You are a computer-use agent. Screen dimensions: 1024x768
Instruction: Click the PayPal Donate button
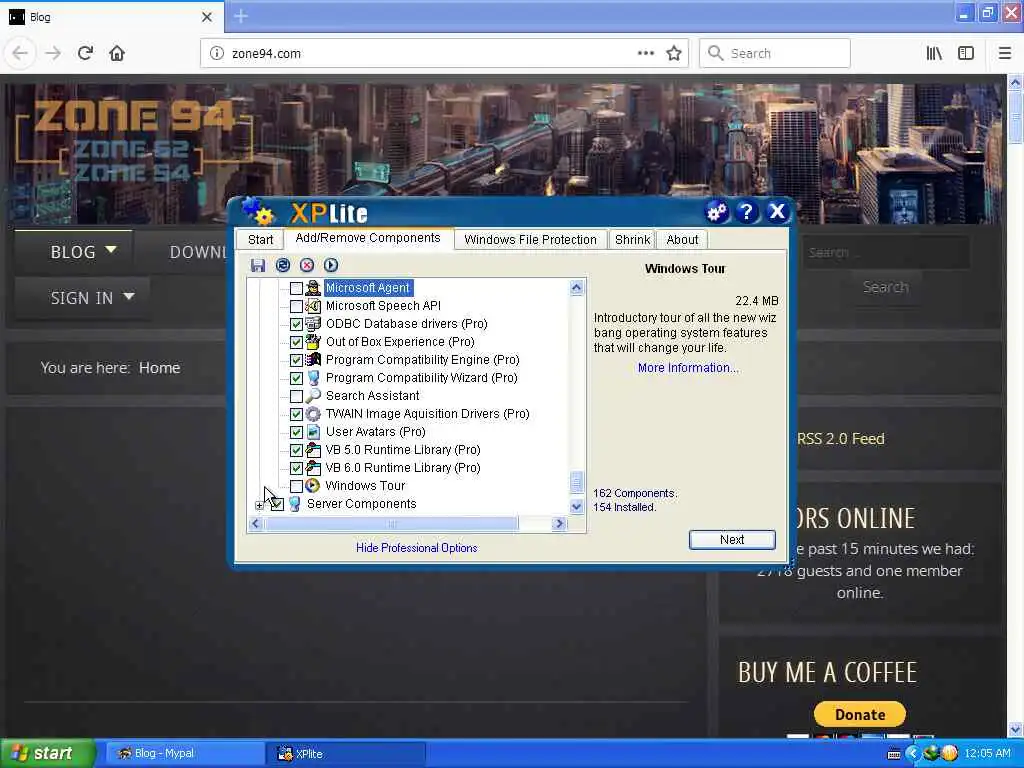[860, 714]
